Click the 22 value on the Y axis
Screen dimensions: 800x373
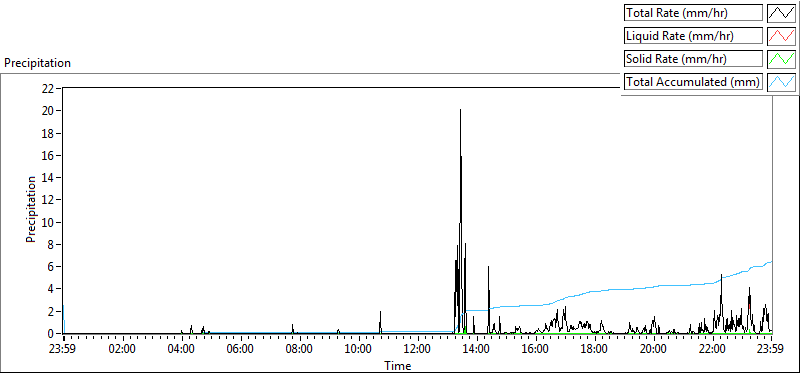48,88
